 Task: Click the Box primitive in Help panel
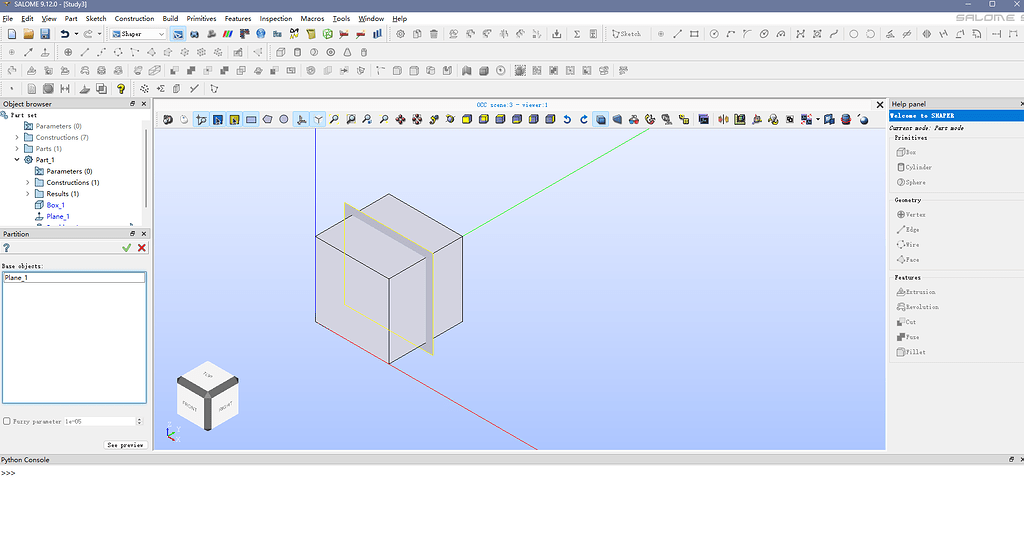(x=906, y=152)
